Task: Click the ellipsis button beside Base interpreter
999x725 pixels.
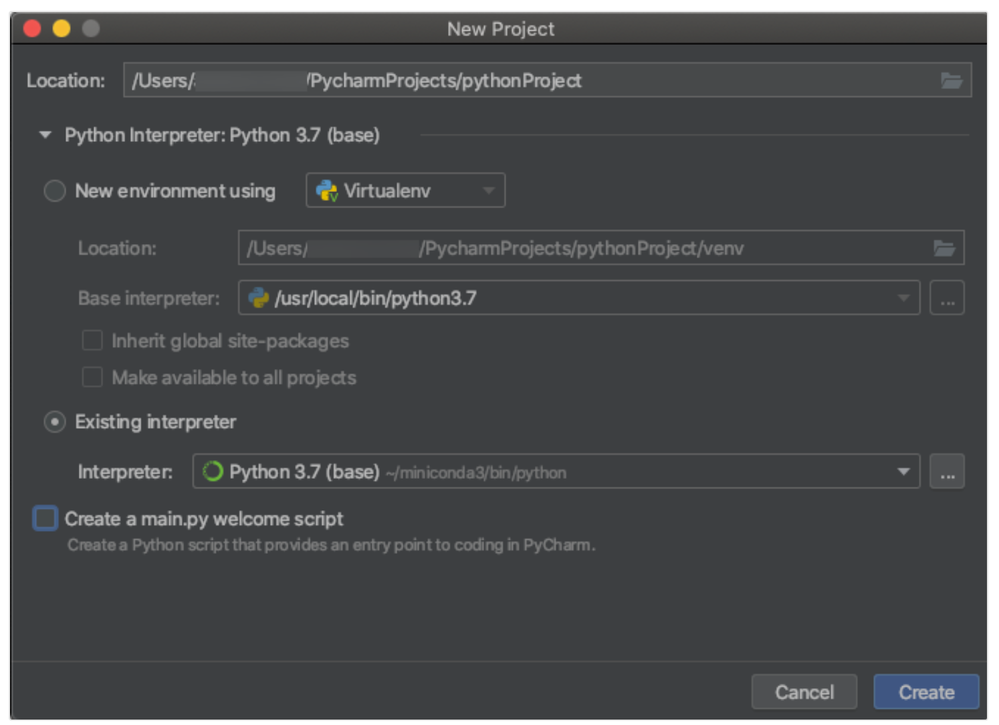Action: [x=946, y=298]
